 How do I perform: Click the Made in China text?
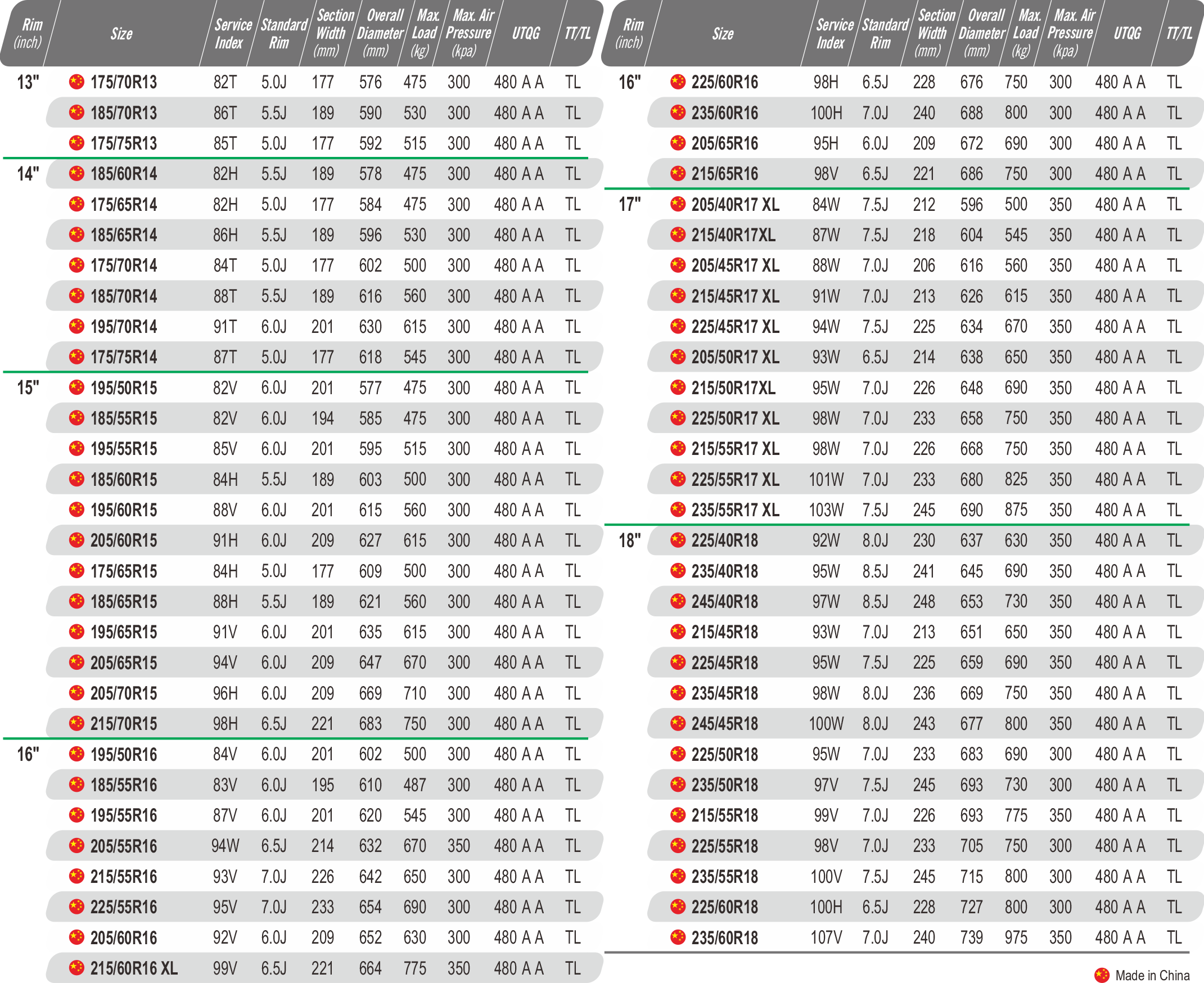1152,975
